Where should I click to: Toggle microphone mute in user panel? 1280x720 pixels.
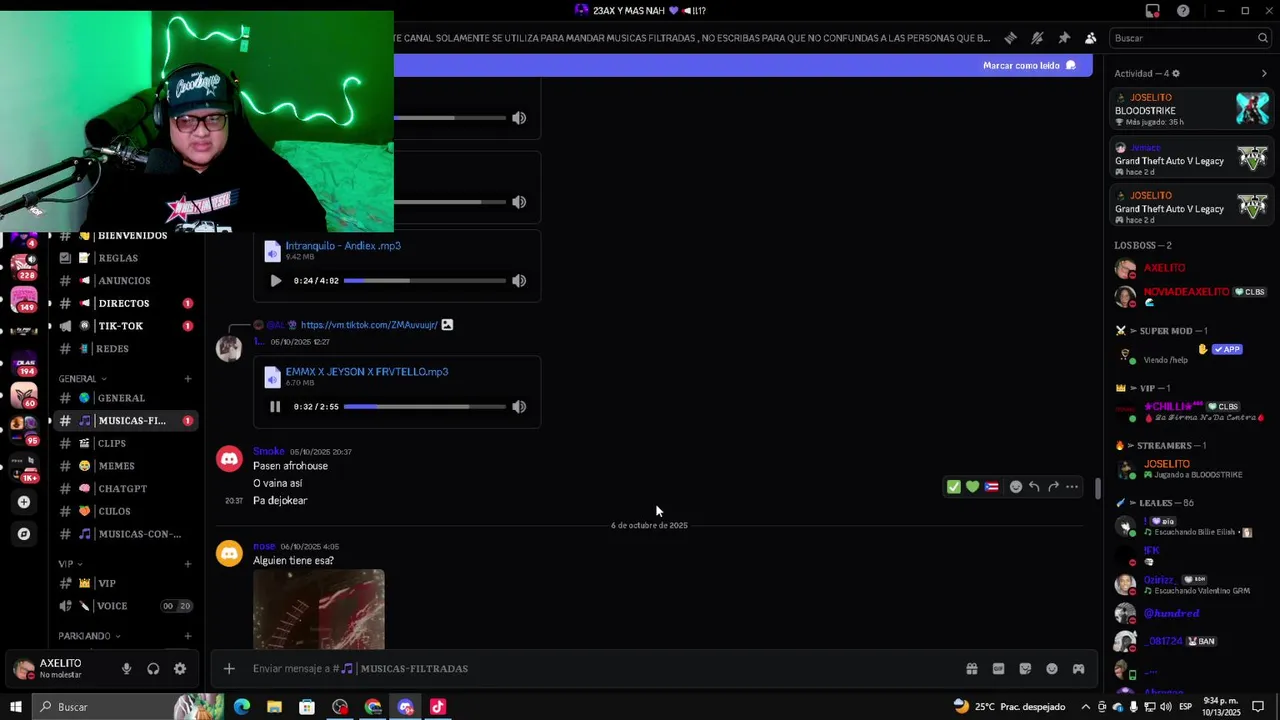point(126,669)
